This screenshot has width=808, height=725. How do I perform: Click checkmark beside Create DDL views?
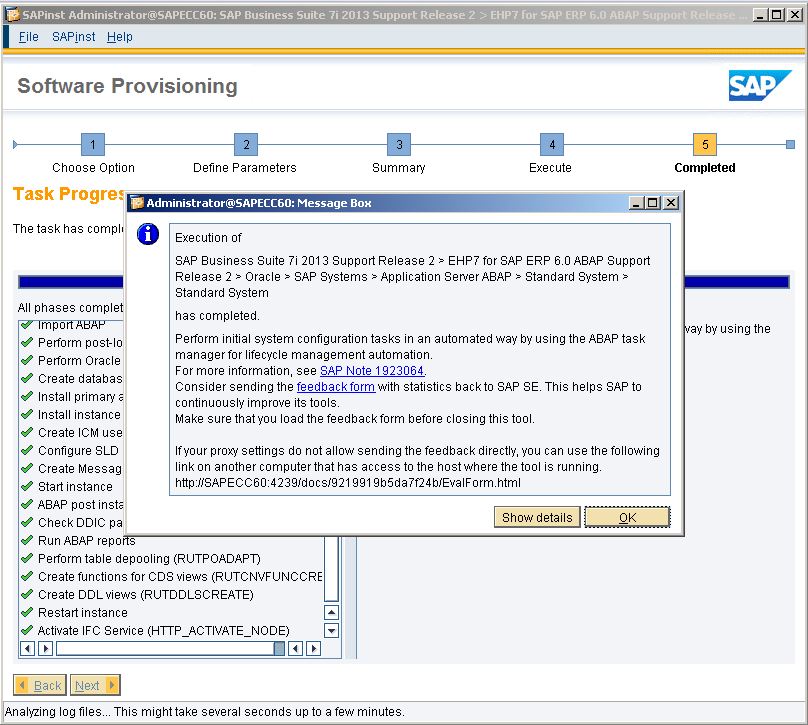(27, 594)
